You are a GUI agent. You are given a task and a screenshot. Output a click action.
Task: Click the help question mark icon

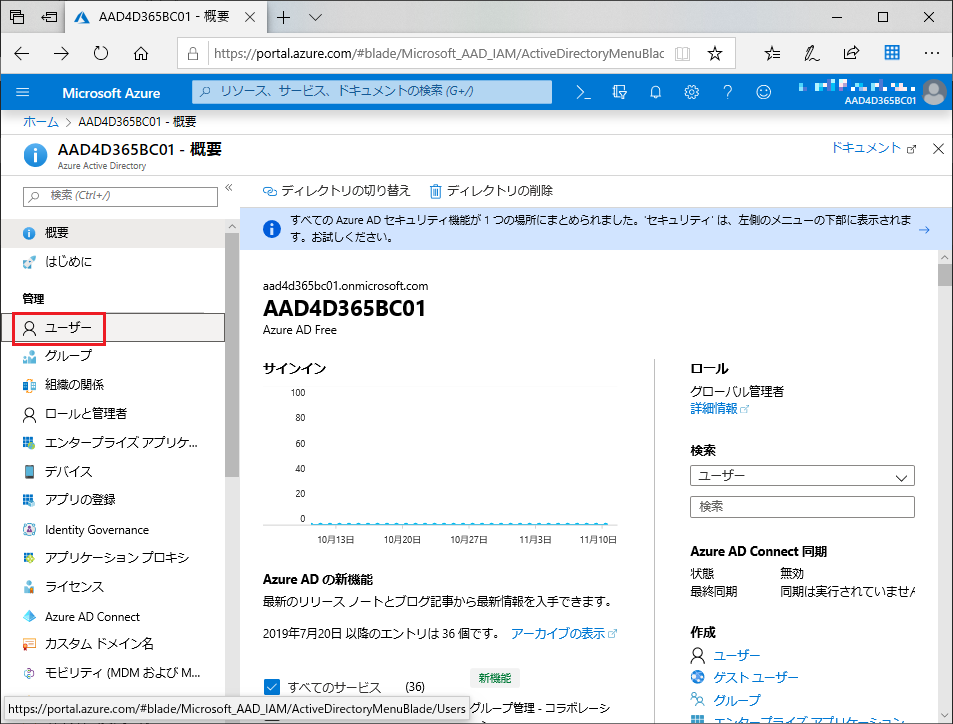[x=727, y=92]
